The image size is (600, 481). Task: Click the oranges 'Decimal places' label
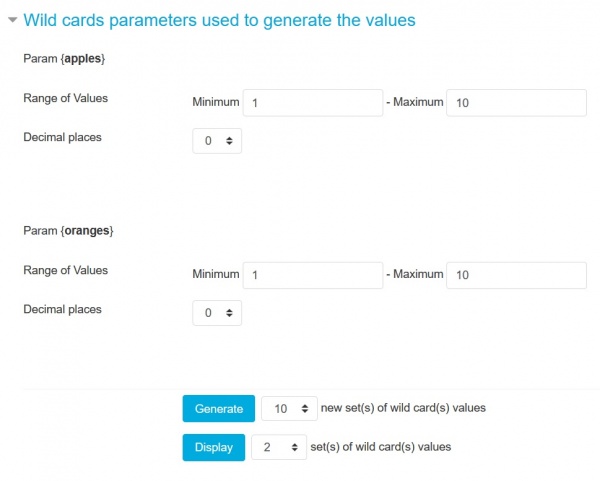click(62, 309)
